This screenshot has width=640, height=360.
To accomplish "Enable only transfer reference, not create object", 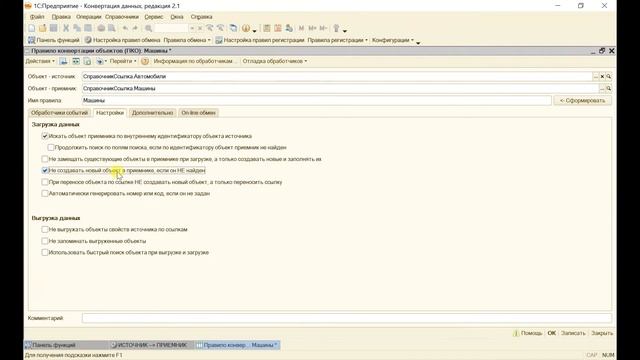I will click(45, 182).
